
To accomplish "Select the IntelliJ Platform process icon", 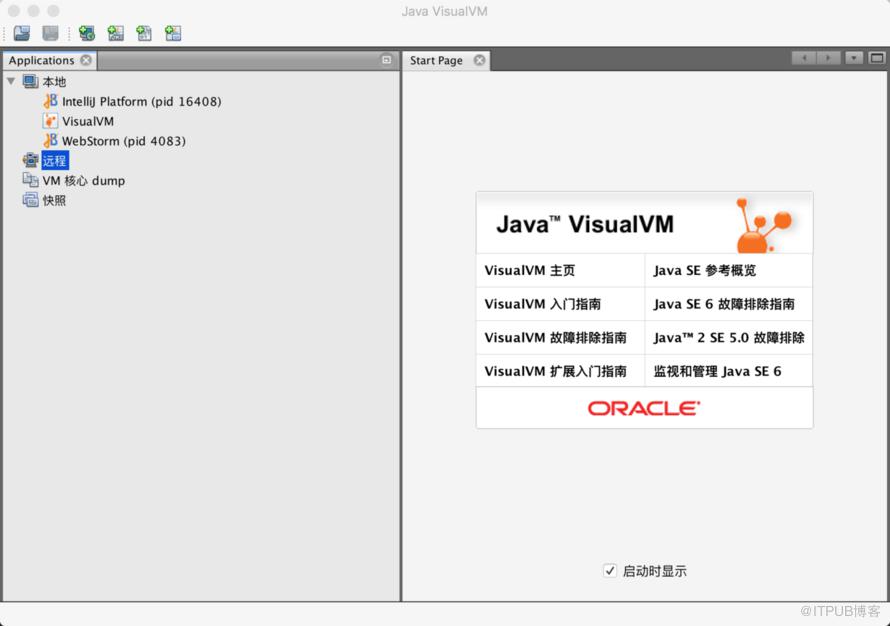I will tap(51, 102).
